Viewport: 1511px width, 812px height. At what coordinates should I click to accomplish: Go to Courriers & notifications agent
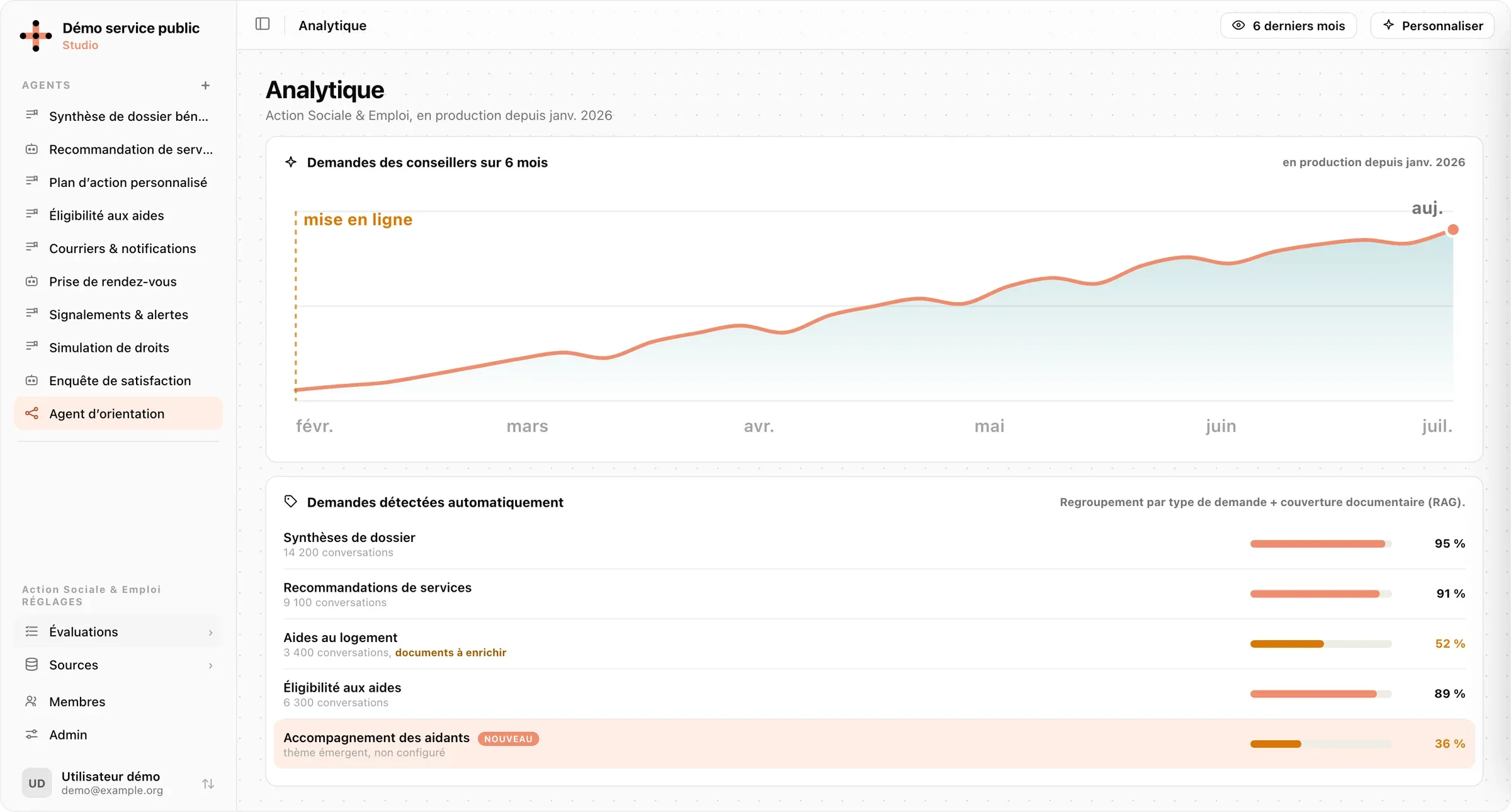pyautogui.click(x=118, y=248)
